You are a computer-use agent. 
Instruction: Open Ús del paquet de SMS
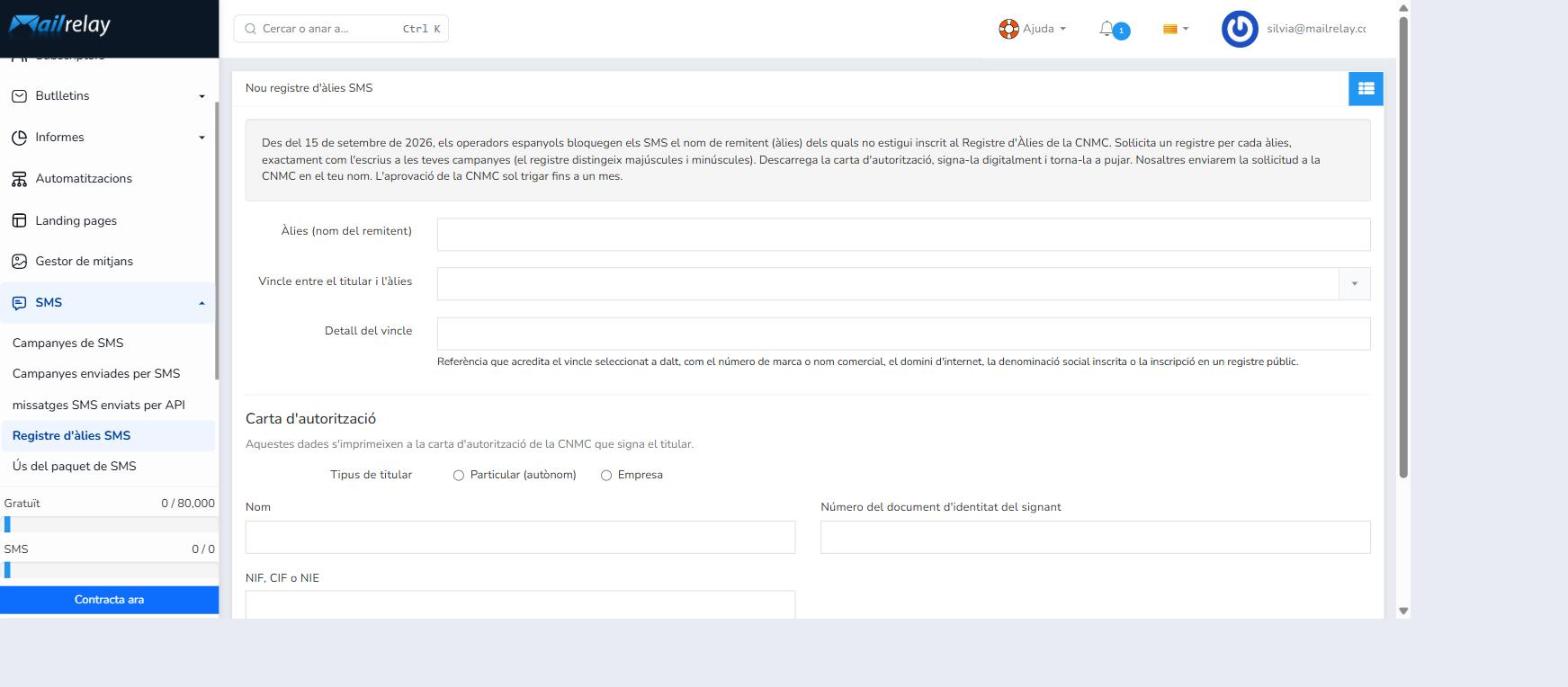click(74, 467)
